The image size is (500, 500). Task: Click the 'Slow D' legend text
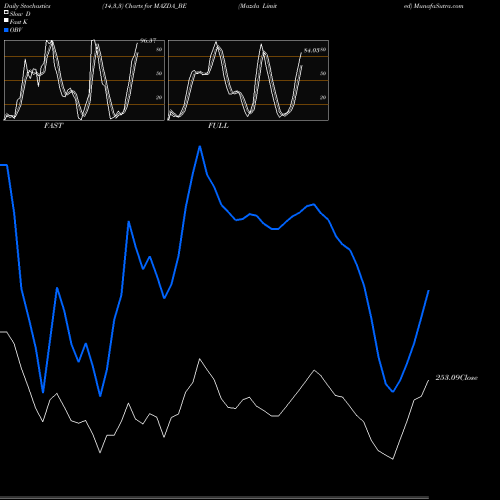click(x=20, y=14)
